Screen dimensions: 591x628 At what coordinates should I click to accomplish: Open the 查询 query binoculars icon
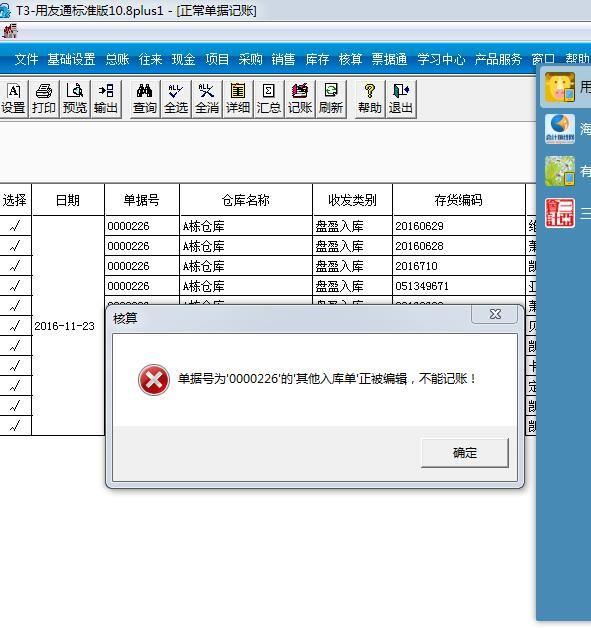145,99
